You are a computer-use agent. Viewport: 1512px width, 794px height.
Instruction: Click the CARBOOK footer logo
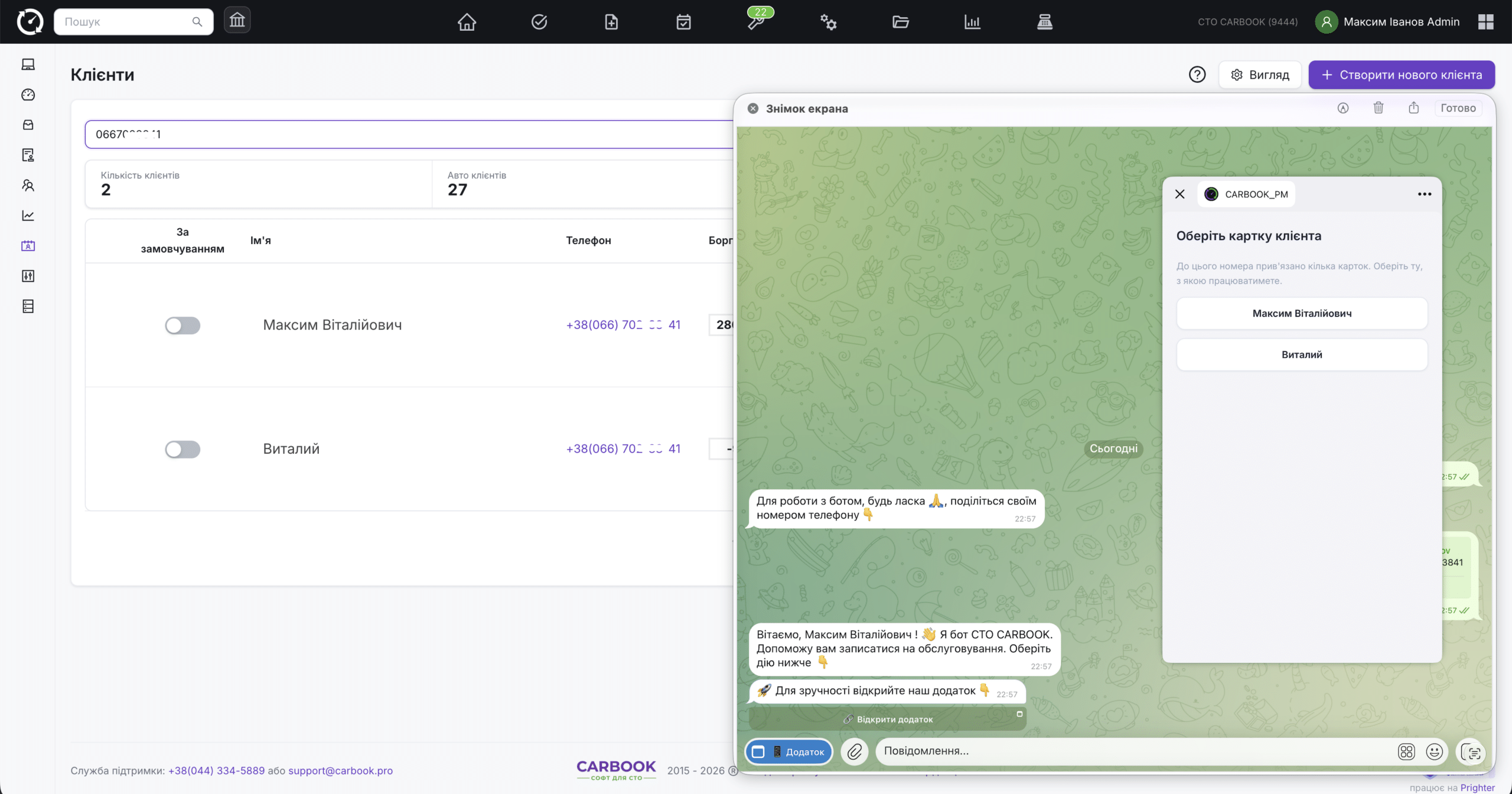616,770
